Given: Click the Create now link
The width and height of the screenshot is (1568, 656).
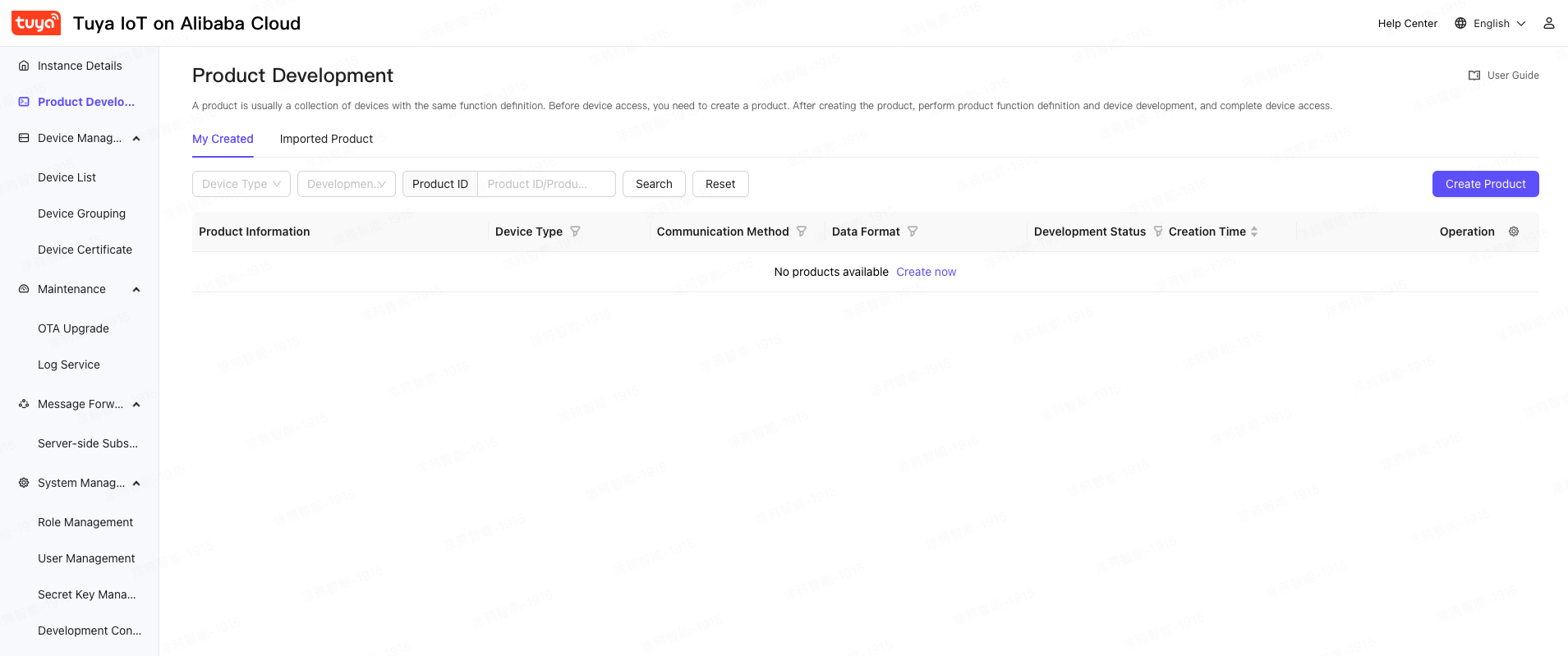Looking at the screenshot, I should coord(926,272).
